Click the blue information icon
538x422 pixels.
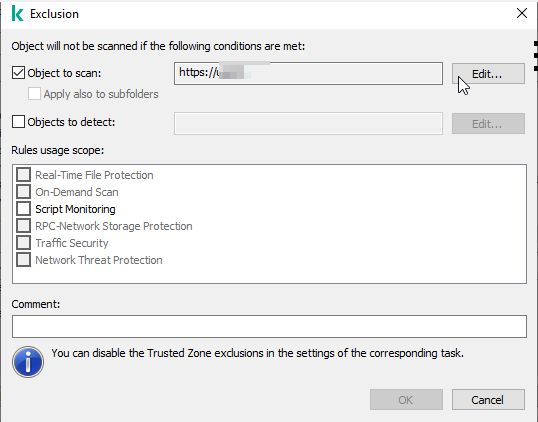28,362
